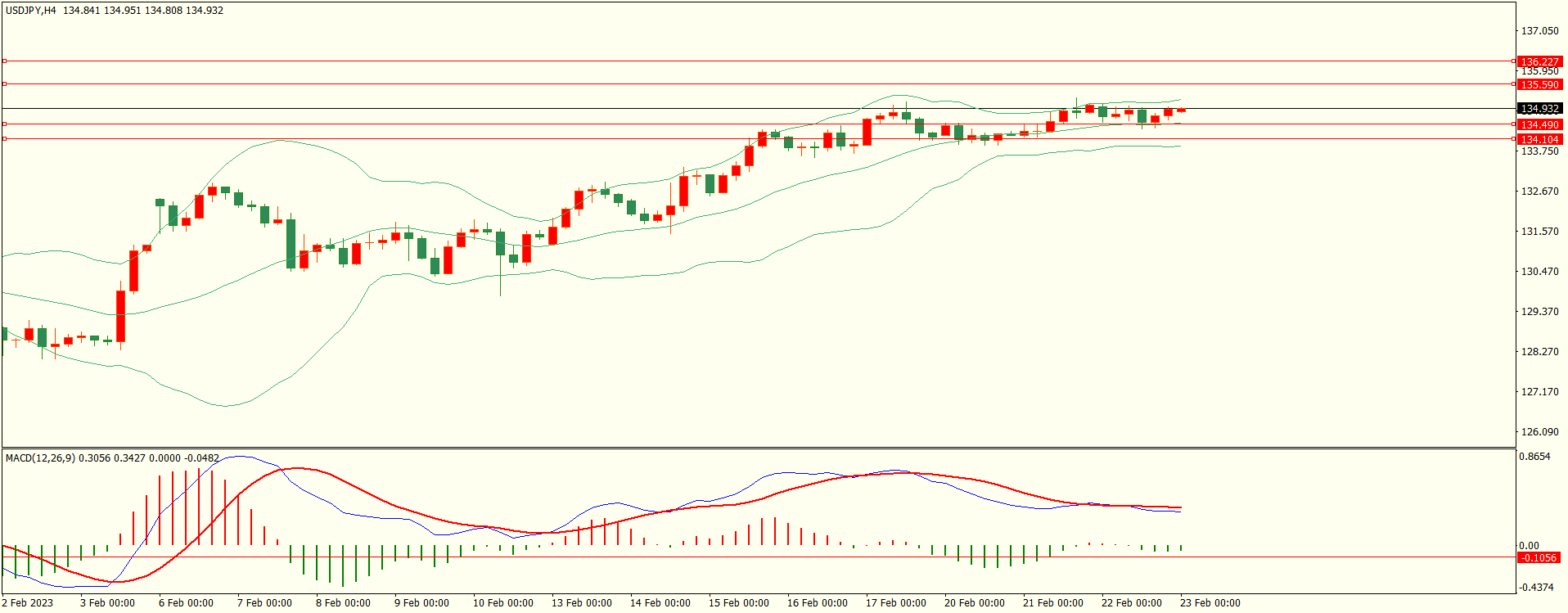Click the 0.00 MACD zero scale label
This screenshot has width=1568, height=613.
1529,545
